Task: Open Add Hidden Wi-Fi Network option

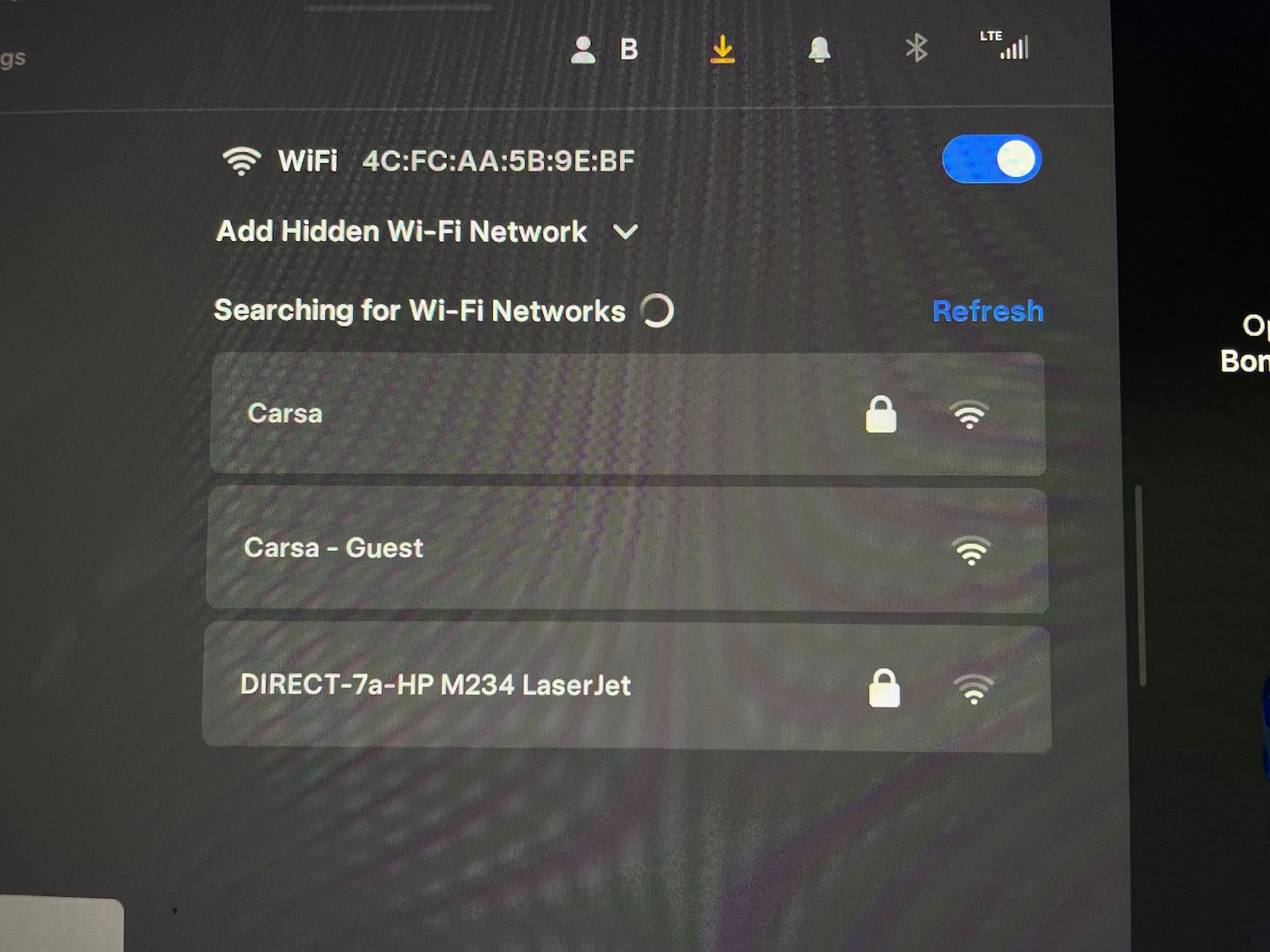Action: 401,231
